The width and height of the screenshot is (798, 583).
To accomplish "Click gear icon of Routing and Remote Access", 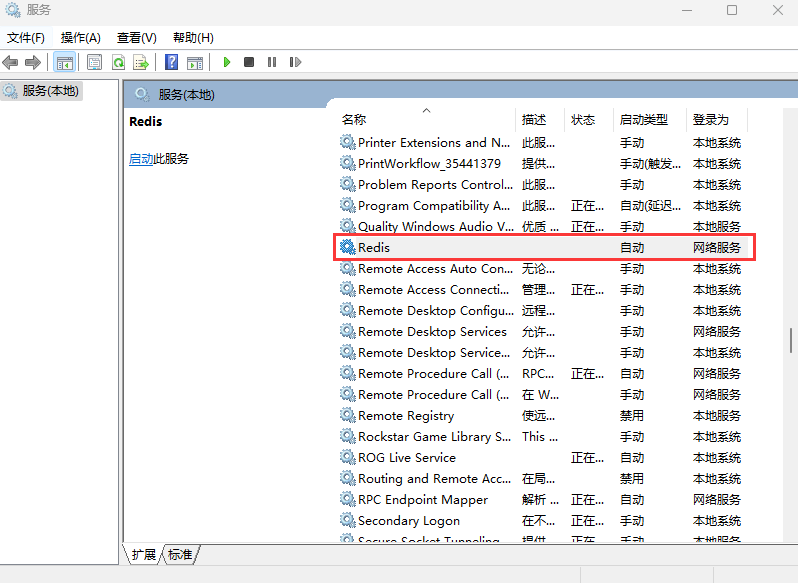I will click(348, 478).
